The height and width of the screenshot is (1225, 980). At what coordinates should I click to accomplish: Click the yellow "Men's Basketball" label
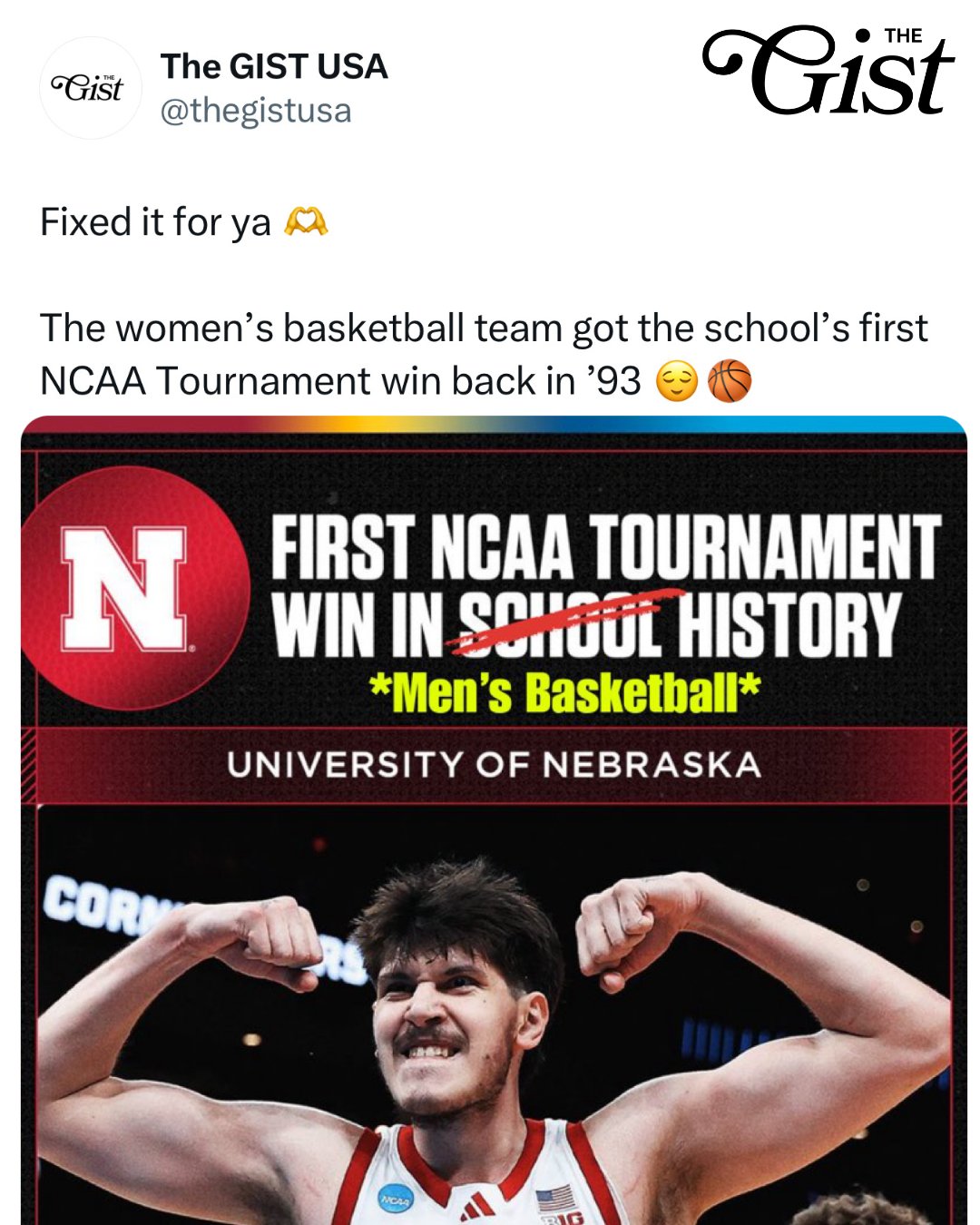point(564,693)
